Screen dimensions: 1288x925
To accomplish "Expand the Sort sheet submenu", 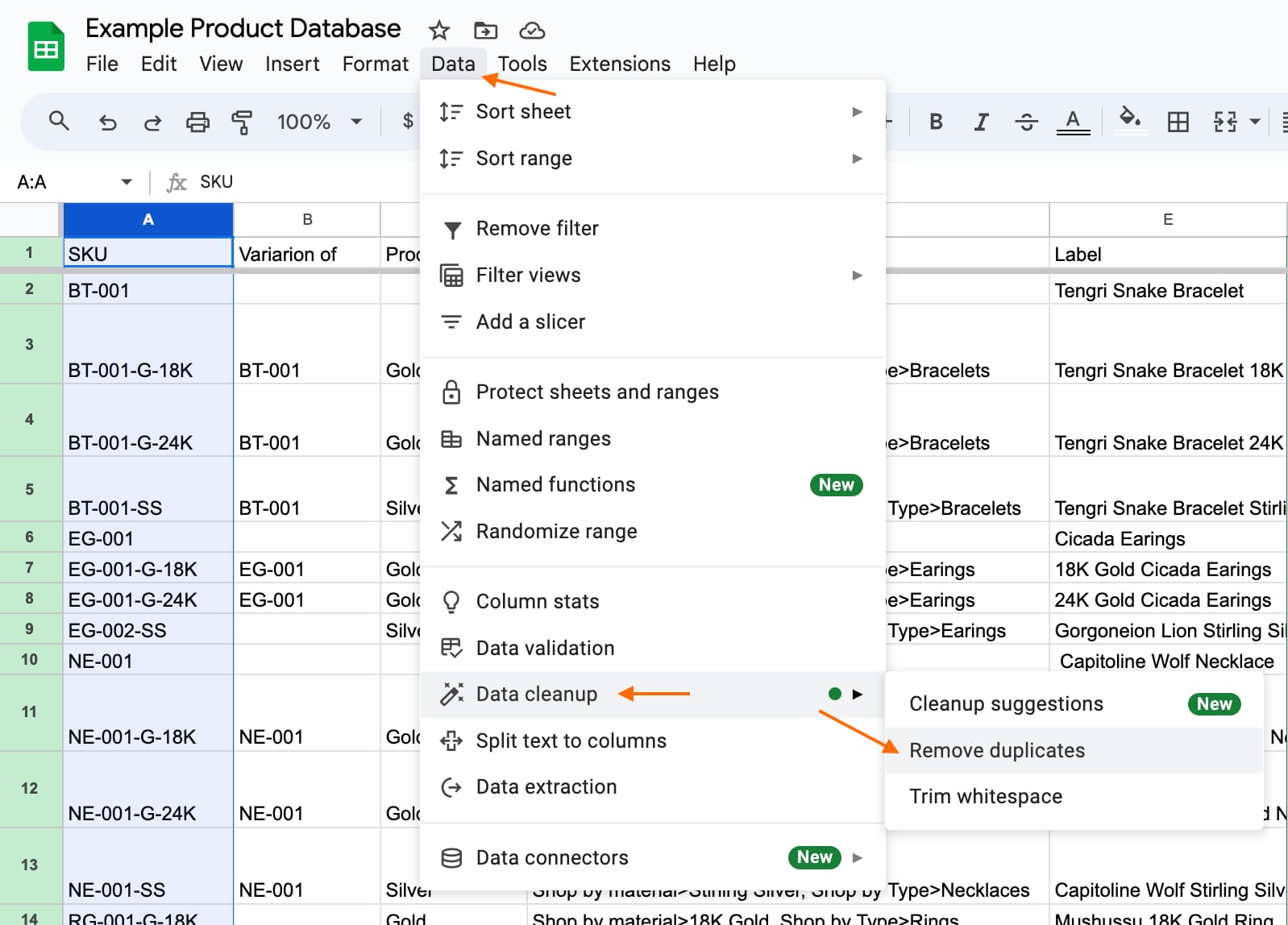I will tap(653, 111).
